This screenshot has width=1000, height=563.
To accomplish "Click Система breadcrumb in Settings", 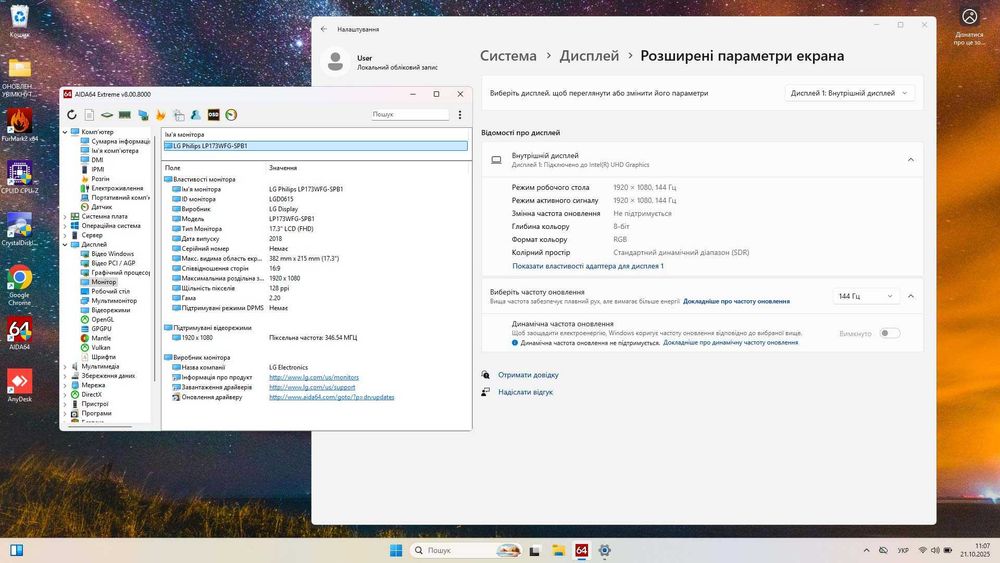I will pyautogui.click(x=508, y=56).
